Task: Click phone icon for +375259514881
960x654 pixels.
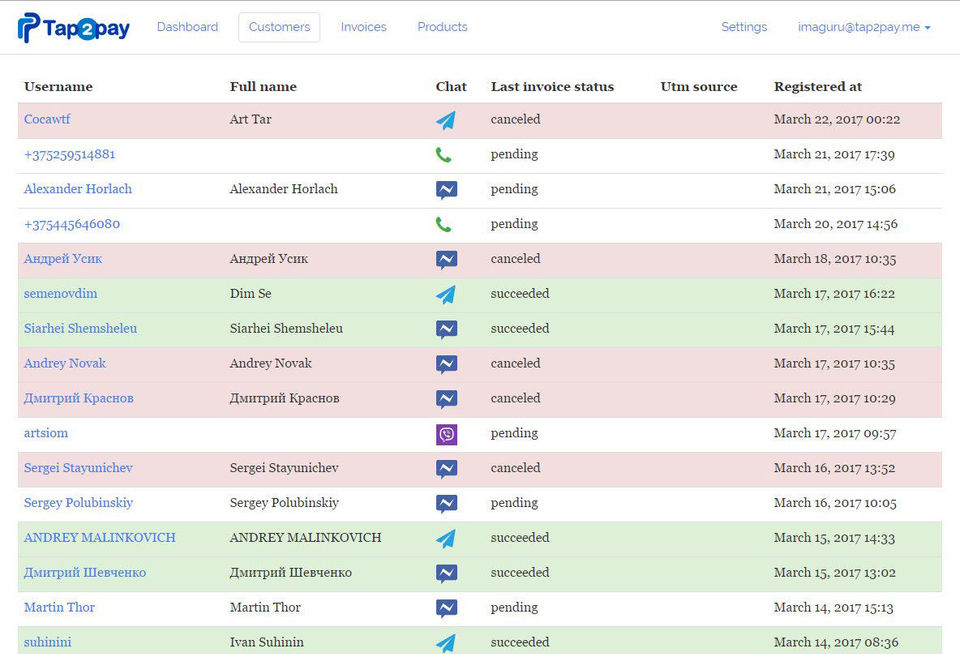Action: (444, 155)
